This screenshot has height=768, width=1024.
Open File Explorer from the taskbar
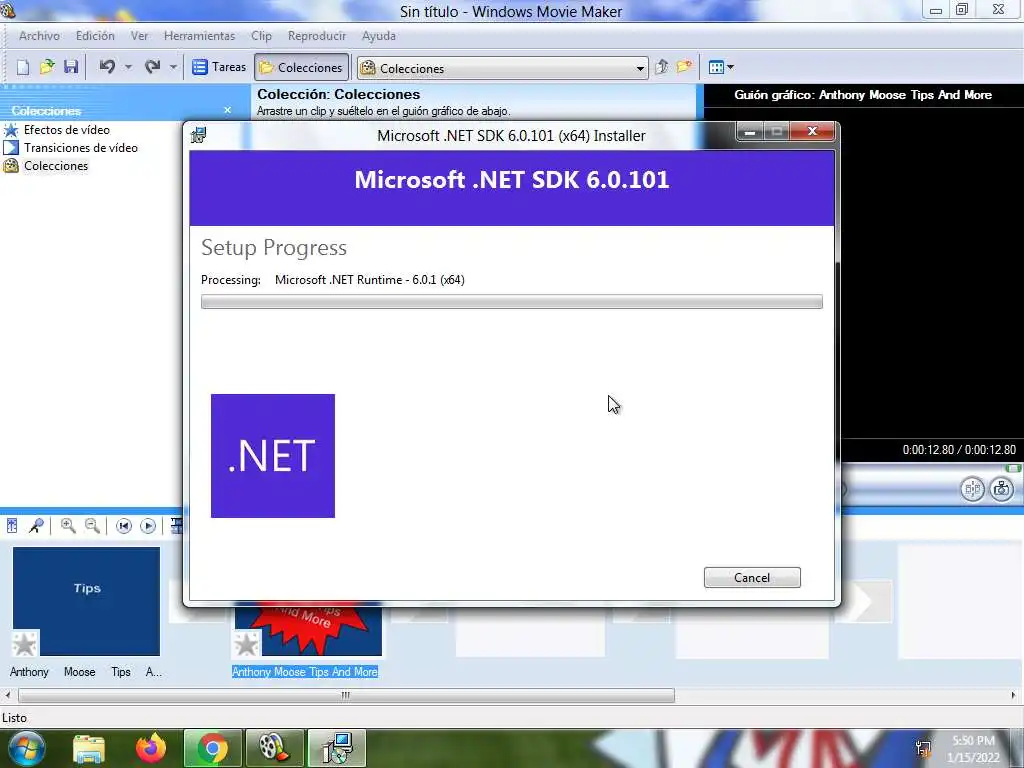click(89, 749)
